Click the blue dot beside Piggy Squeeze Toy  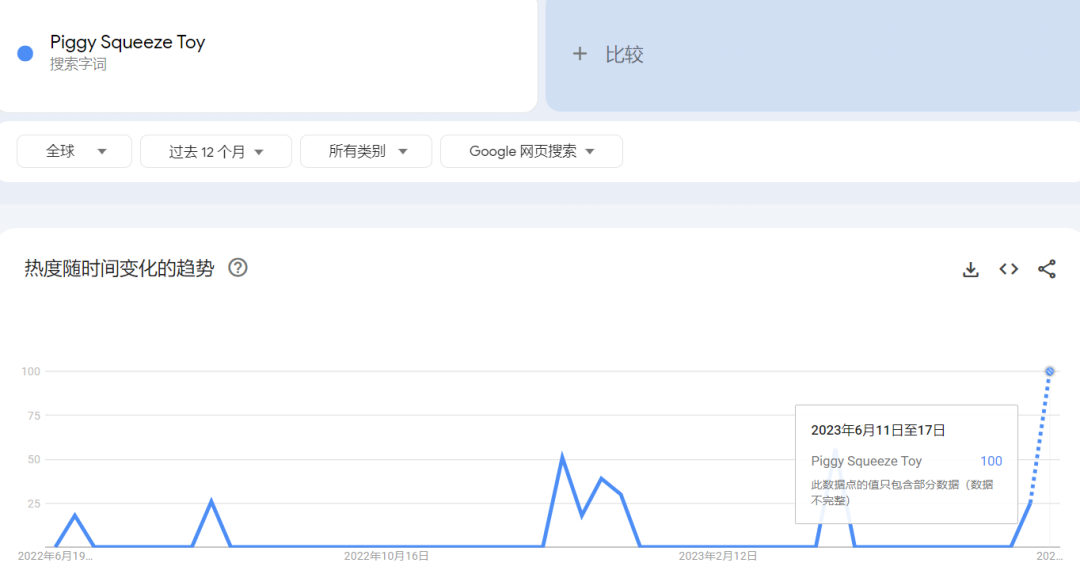(26, 54)
